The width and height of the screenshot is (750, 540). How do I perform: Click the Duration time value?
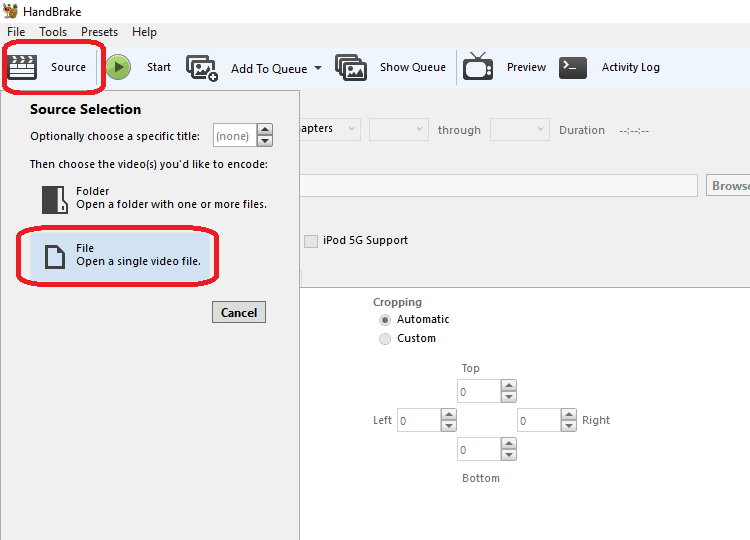(634, 131)
